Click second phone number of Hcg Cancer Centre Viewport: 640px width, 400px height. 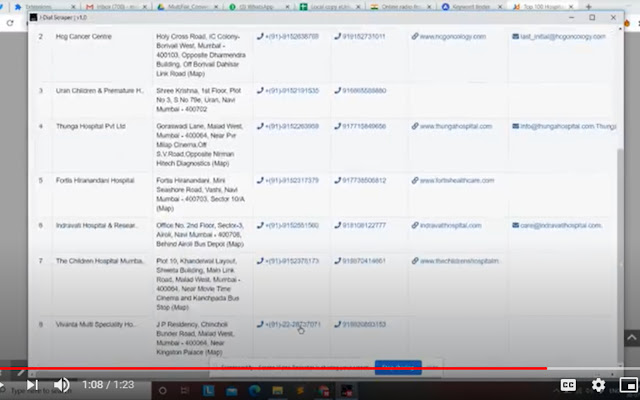pos(360,36)
